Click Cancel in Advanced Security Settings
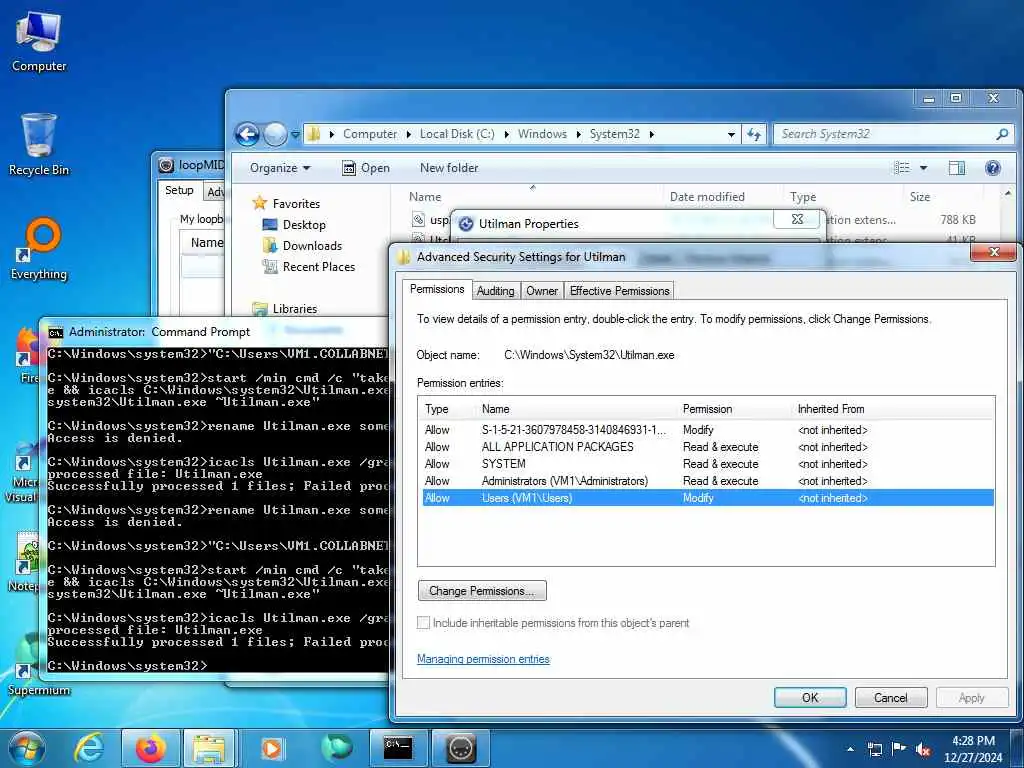 point(890,697)
